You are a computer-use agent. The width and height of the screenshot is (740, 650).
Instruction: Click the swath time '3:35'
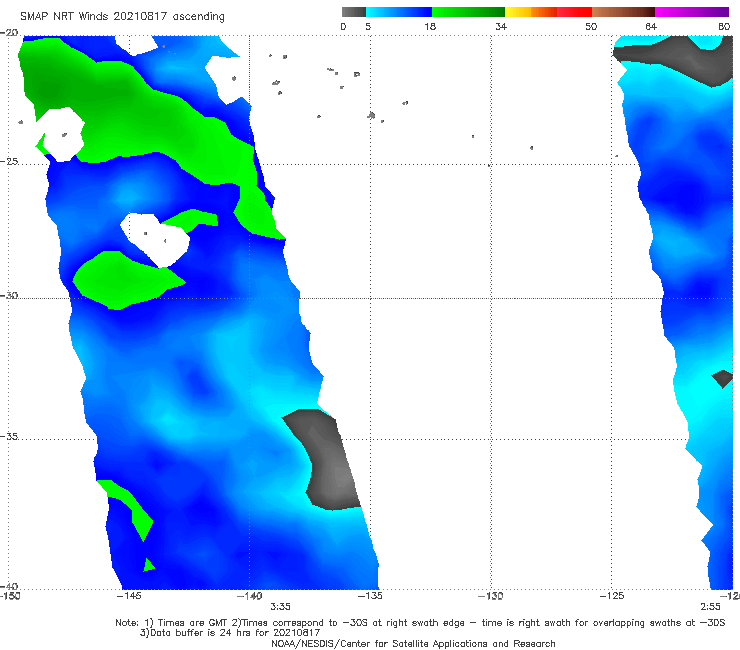click(280, 607)
